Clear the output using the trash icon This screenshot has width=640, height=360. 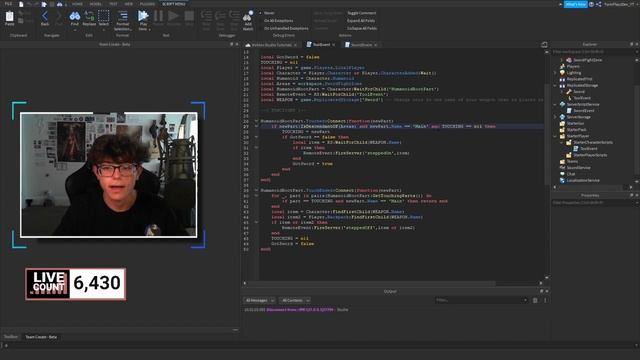point(535,300)
